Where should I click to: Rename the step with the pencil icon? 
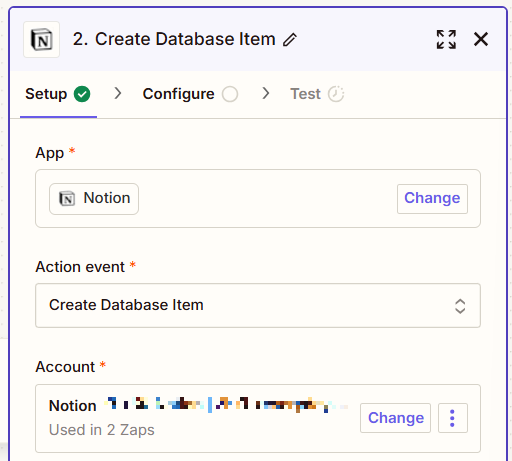pyautogui.click(x=290, y=40)
